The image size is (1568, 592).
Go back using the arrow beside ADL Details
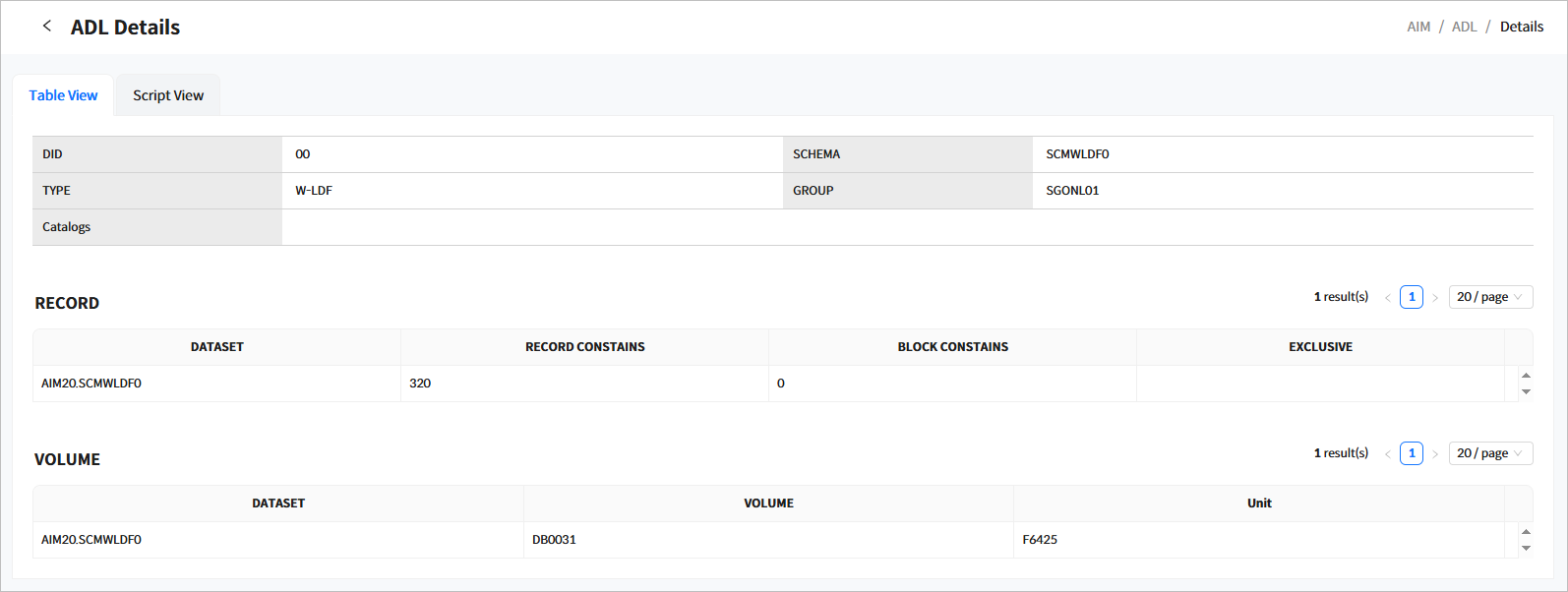pyautogui.click(x=46, y=27)
